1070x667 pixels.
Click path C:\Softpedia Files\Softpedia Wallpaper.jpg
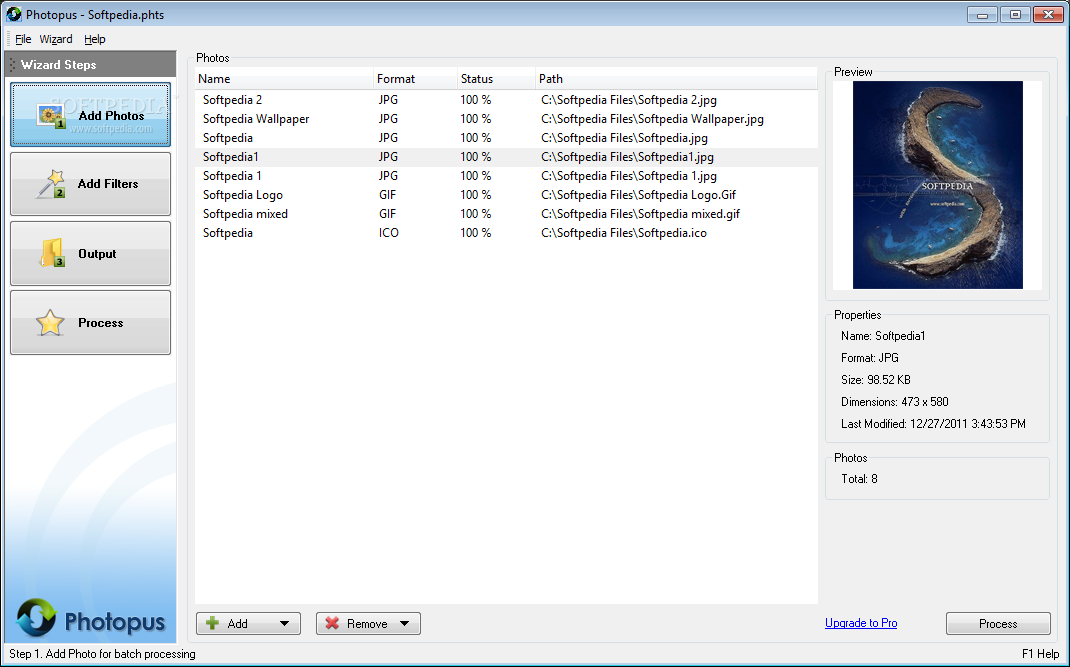[652, 119]
